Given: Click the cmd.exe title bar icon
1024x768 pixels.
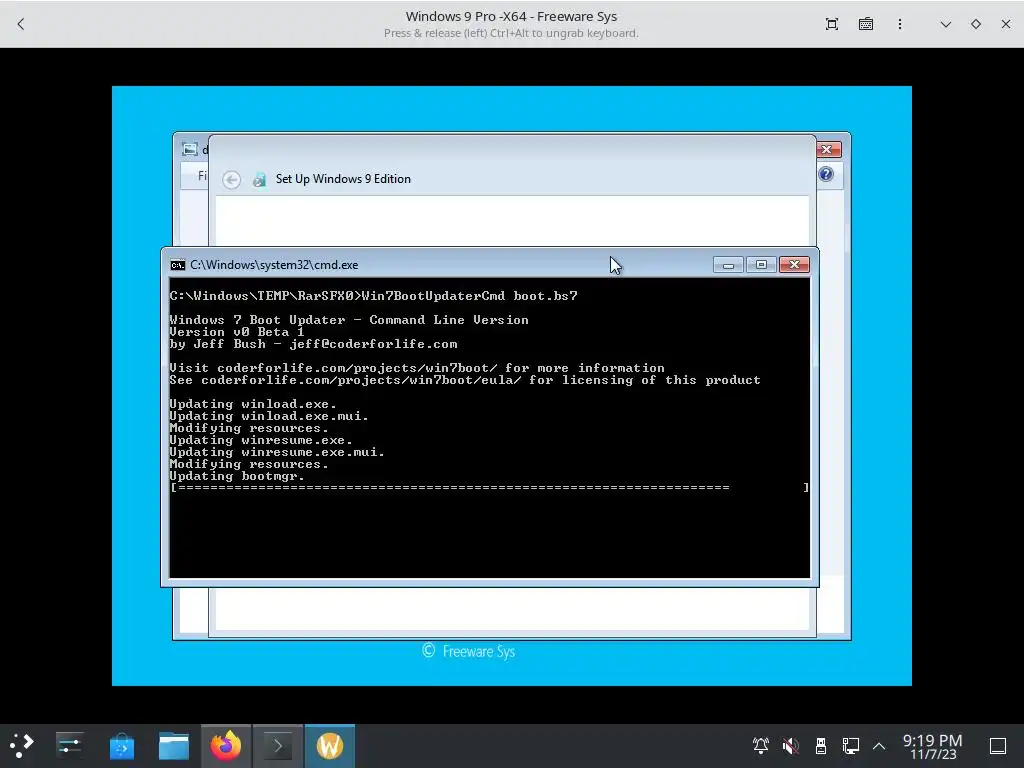Looking at the screenshot, I should 178,265.
